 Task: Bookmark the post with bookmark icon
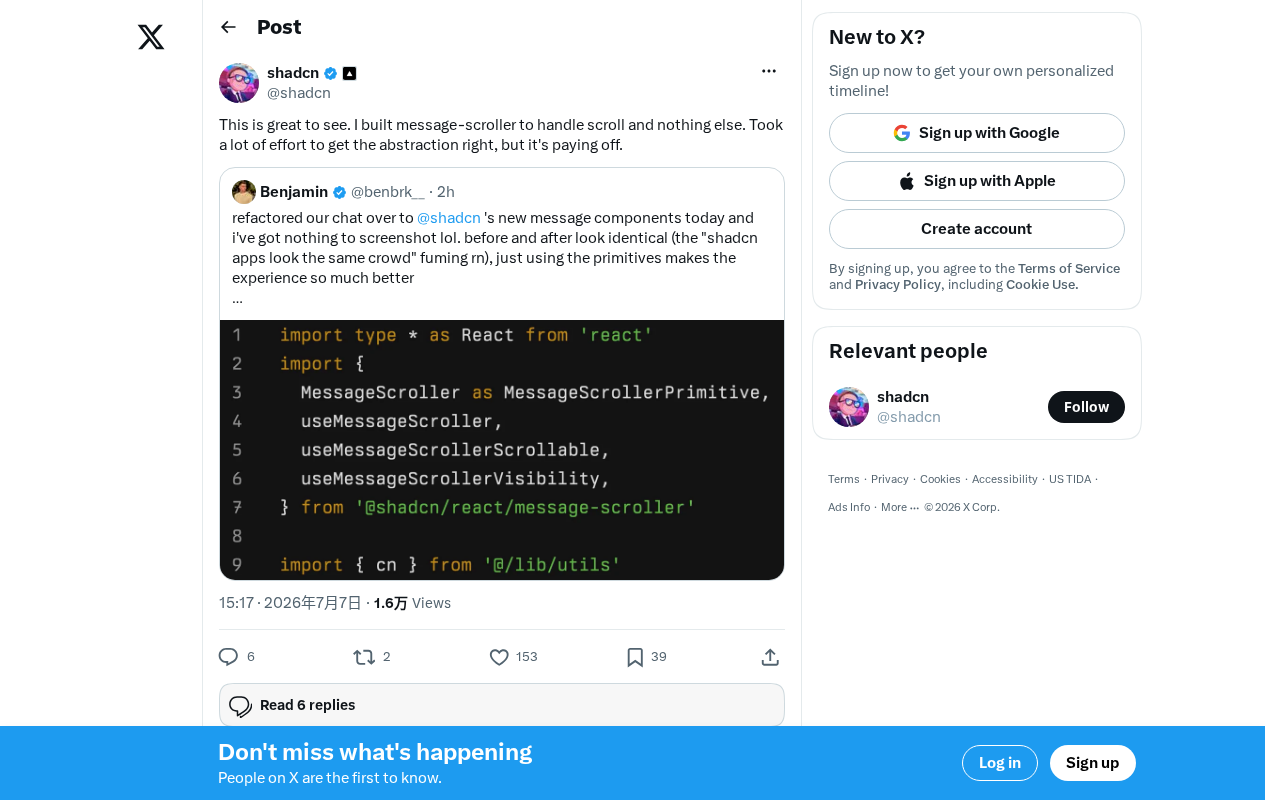635,657
